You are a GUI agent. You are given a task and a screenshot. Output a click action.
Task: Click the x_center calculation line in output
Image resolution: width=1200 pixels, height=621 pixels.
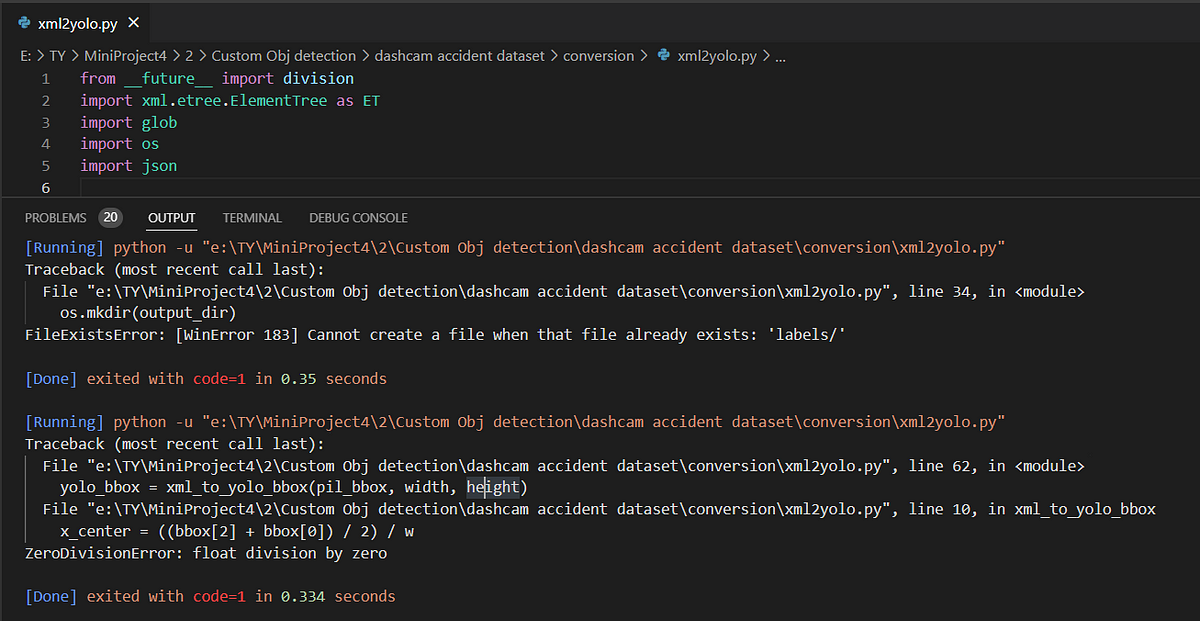[237, 532]
